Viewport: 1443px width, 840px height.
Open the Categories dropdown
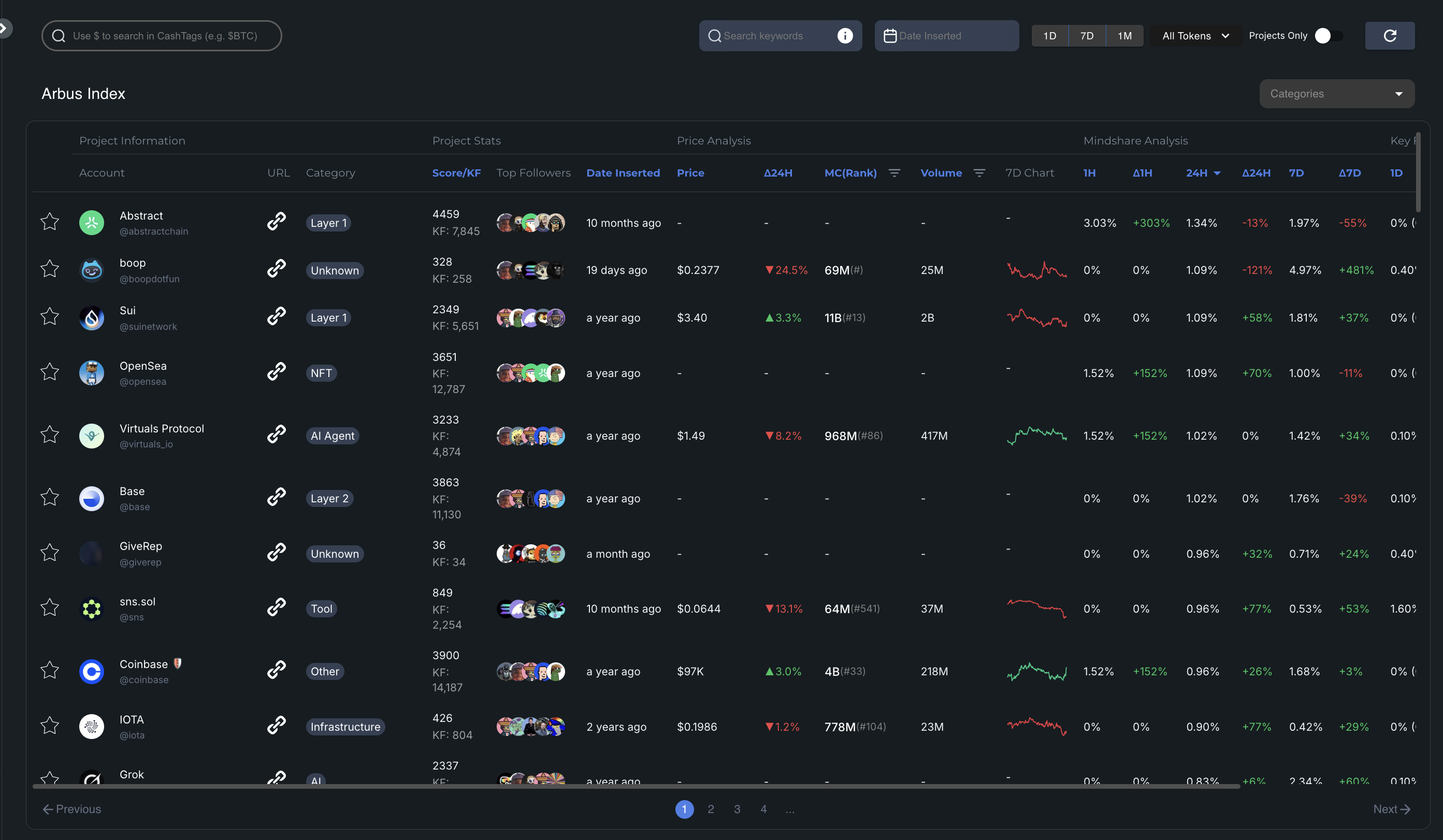(1336, 93)
